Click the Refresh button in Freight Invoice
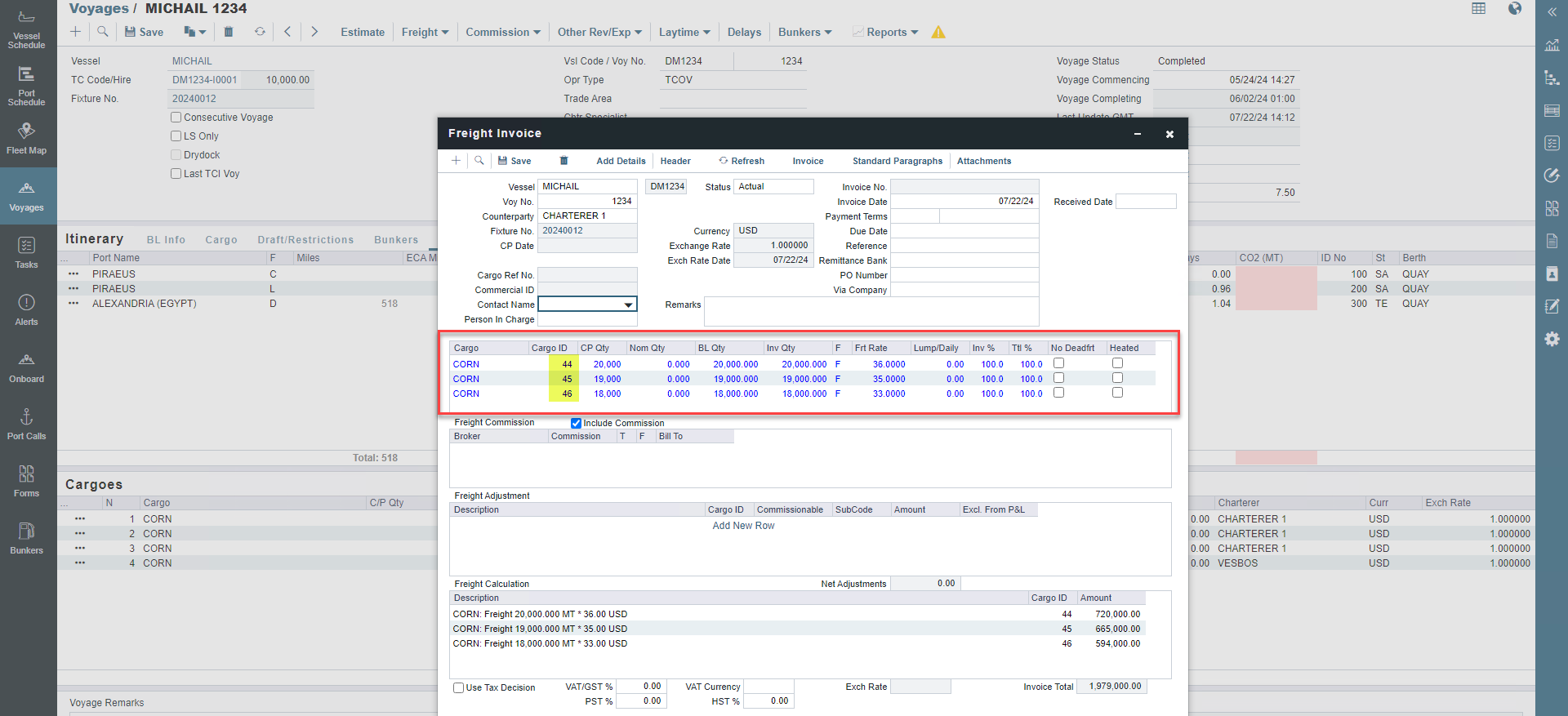The image size is (1568, 716). click(742, 161)
